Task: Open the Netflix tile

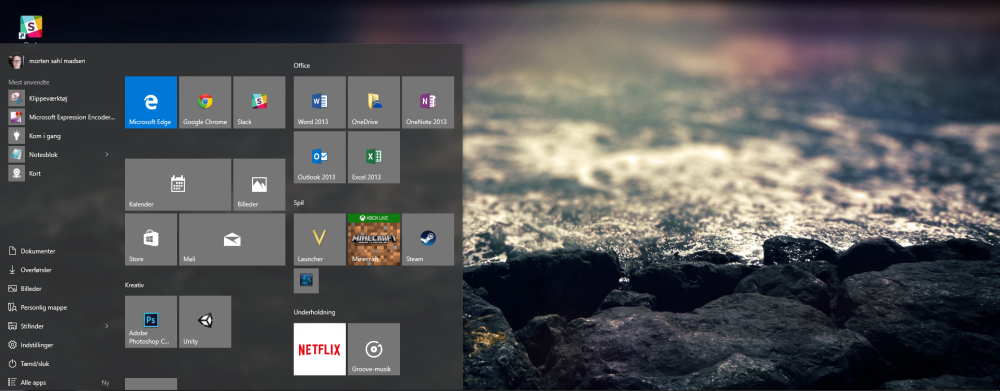Action: [x=320, y=349]
